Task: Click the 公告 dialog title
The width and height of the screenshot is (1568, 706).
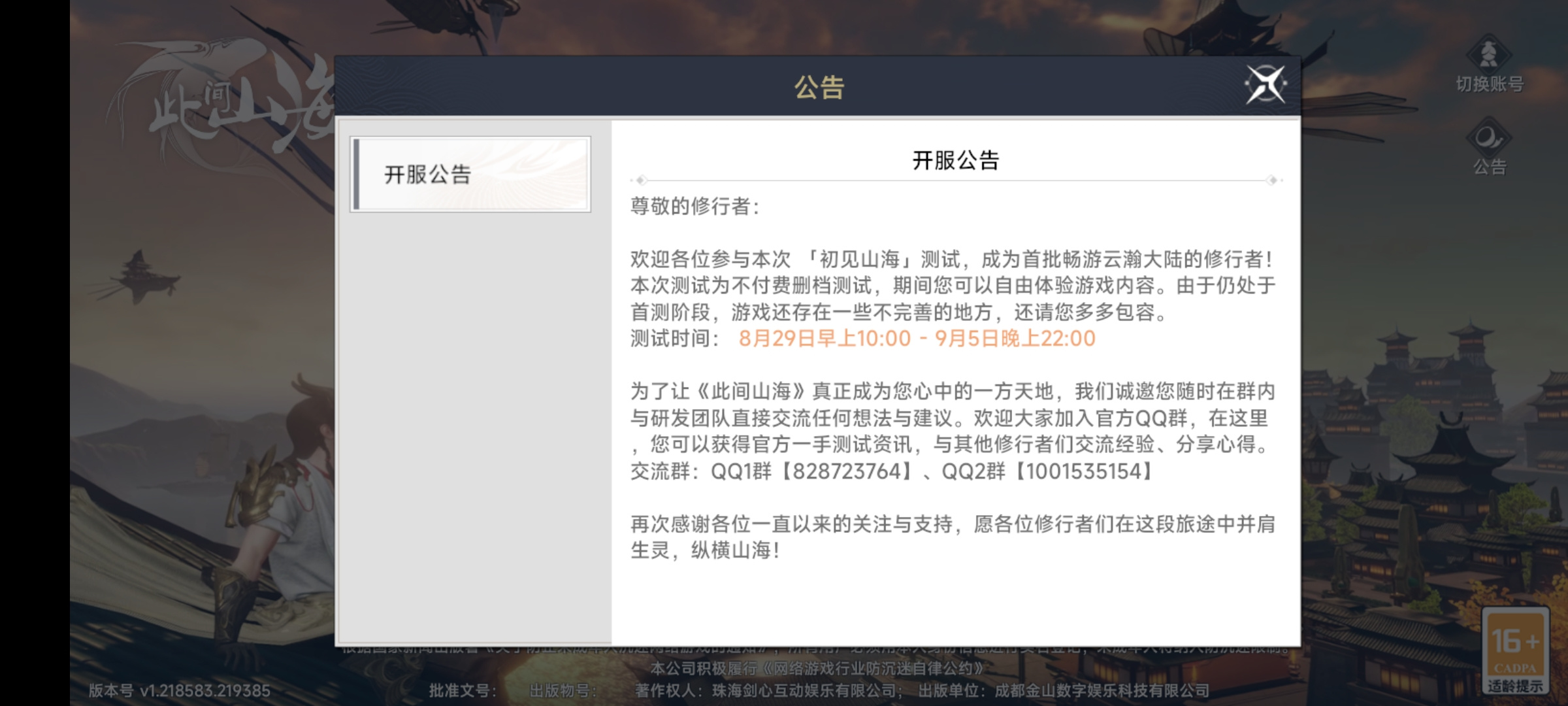Action: [819, 87]
